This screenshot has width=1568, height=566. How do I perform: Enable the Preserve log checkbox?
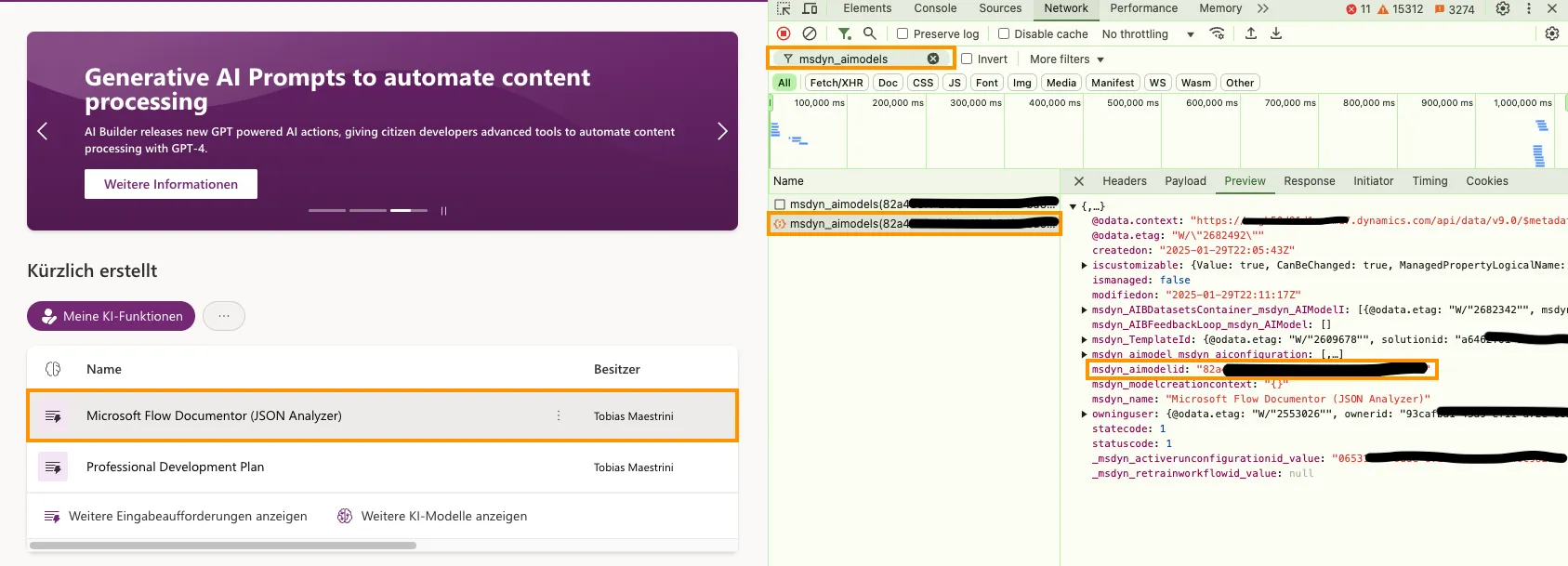click(x=903, y=33)
